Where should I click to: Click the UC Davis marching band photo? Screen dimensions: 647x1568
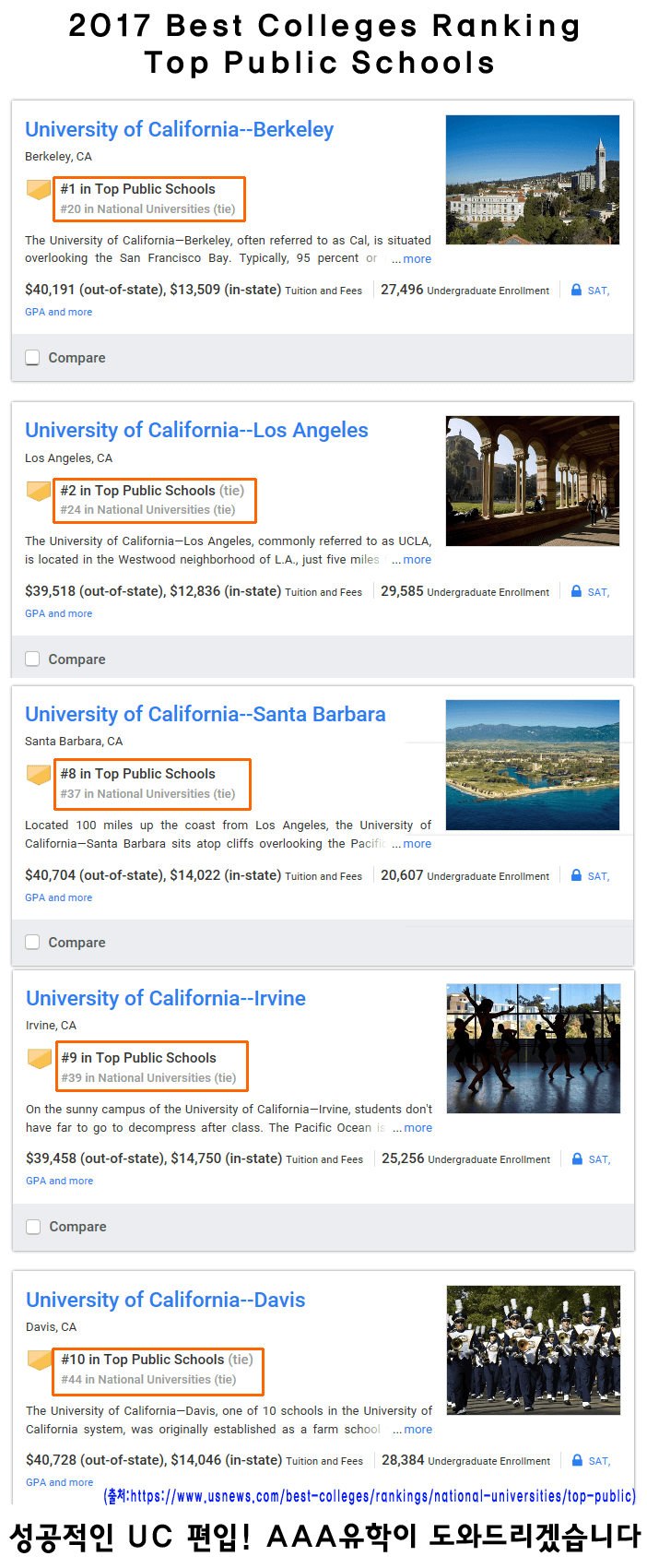coord(533,1349)
